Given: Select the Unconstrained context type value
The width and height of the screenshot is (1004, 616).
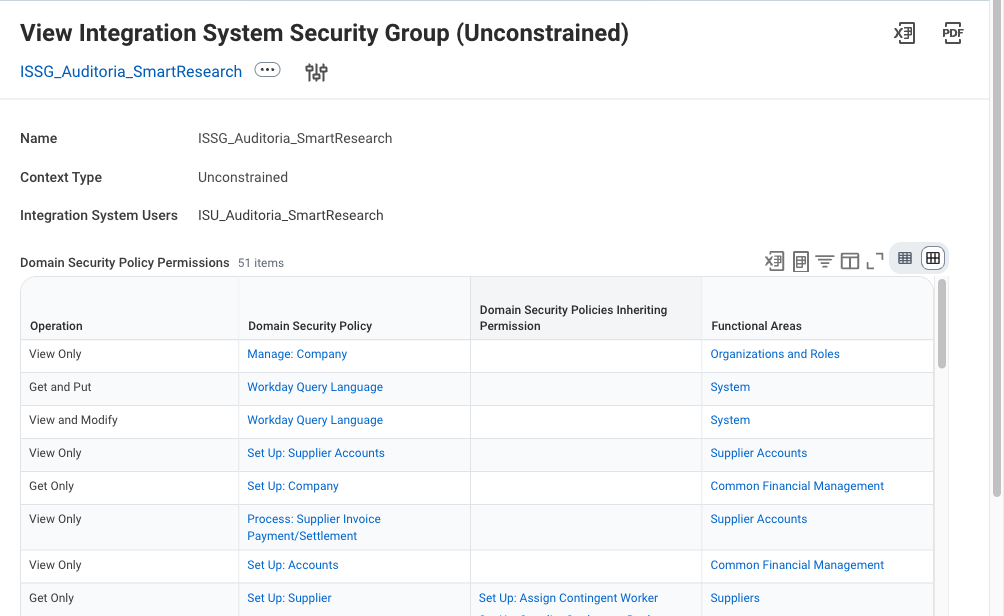Looking at the screenshot, I should coord(243,177).
